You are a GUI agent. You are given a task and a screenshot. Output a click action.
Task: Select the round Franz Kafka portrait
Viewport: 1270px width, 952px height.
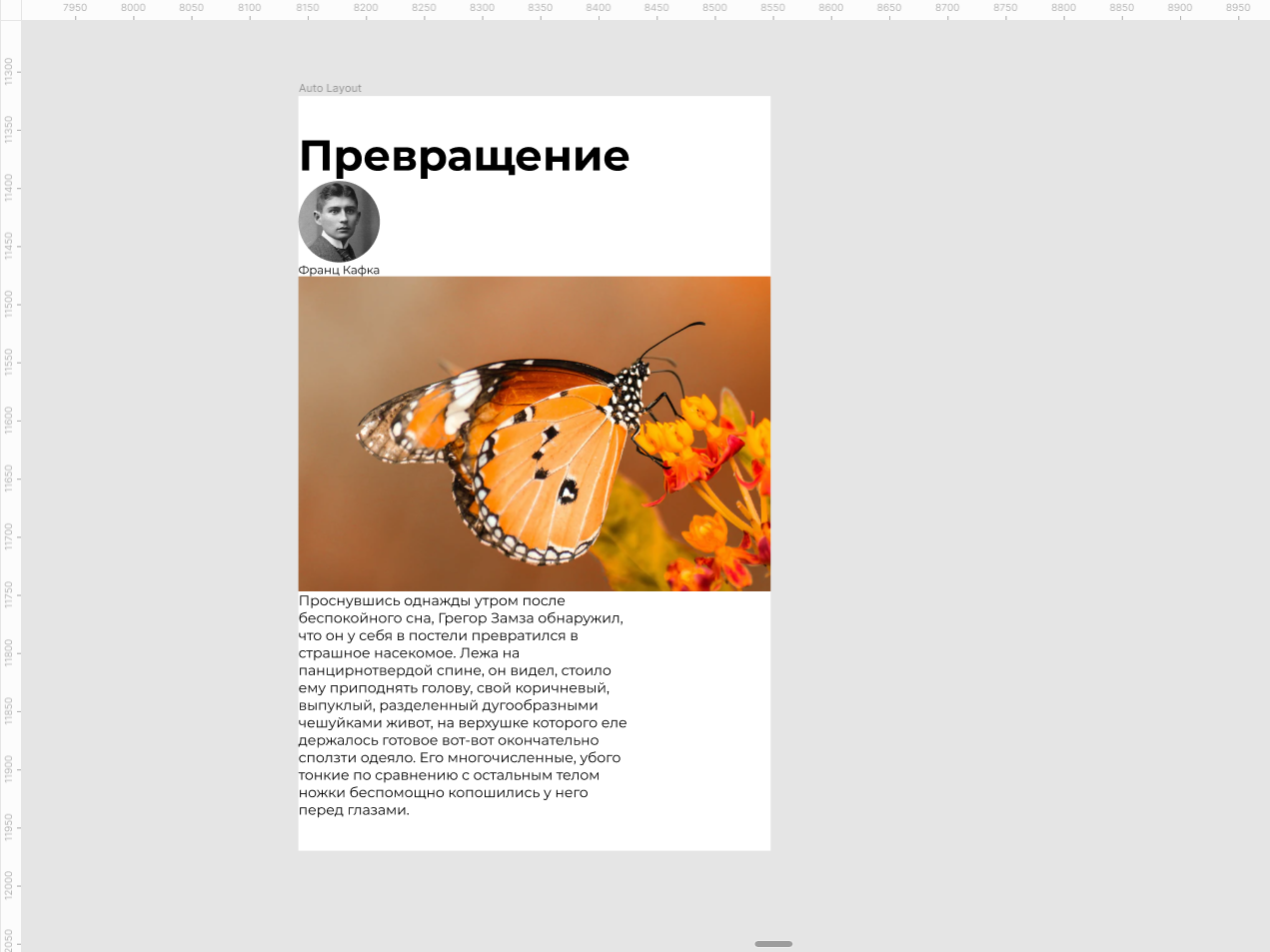(x=339, y=222)
